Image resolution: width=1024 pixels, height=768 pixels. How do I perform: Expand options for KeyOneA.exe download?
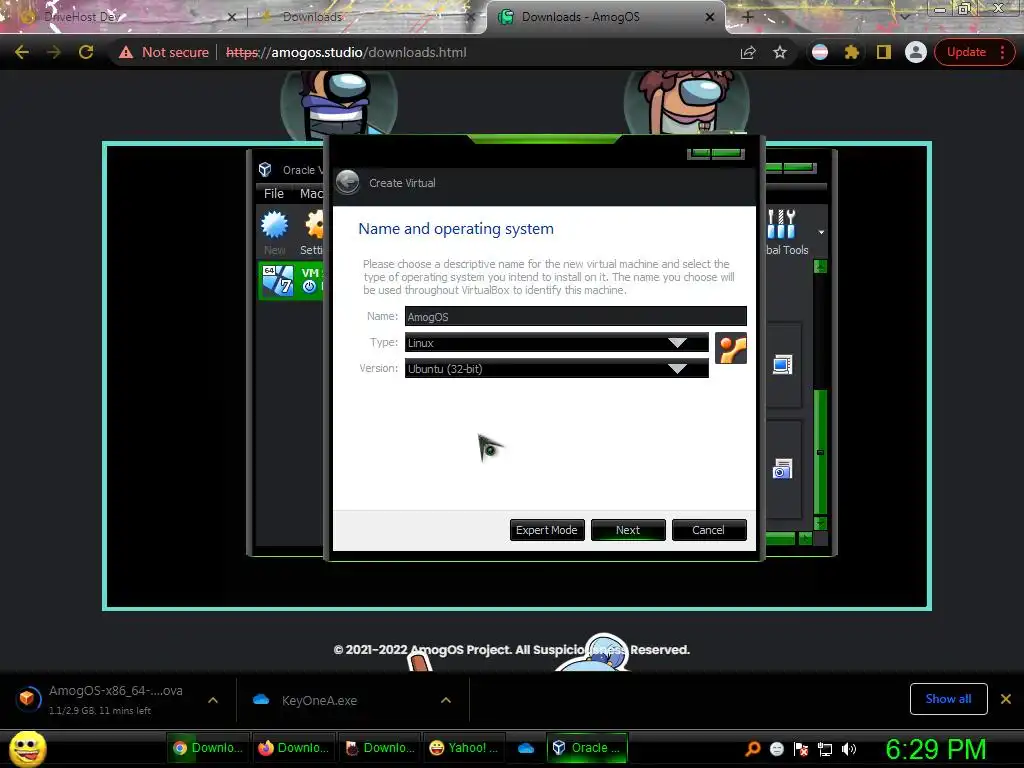pos(446,699)
